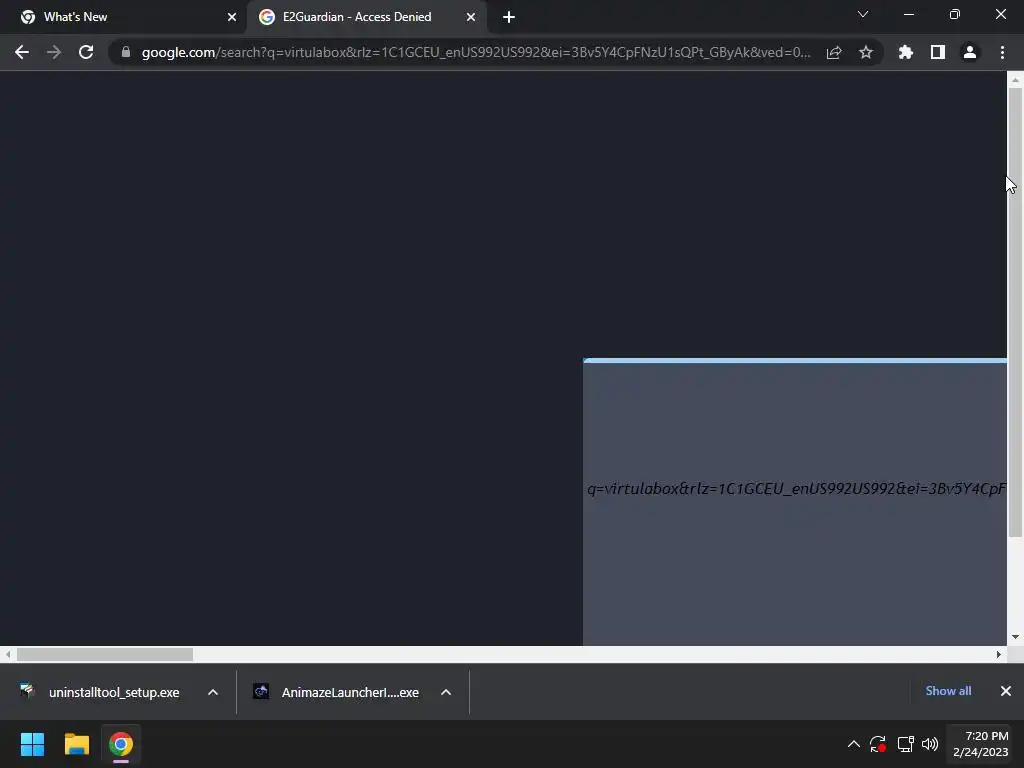Reload the current page
1024x768 pixels.
tap(86, 52)
